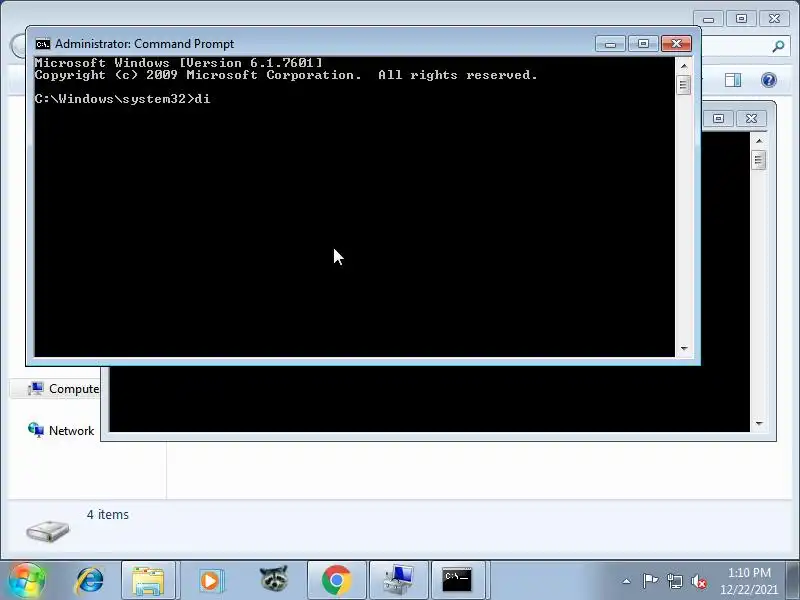
Task: Minimize the Explorer window
Action: pyautogui.click(x=708, y=19)
